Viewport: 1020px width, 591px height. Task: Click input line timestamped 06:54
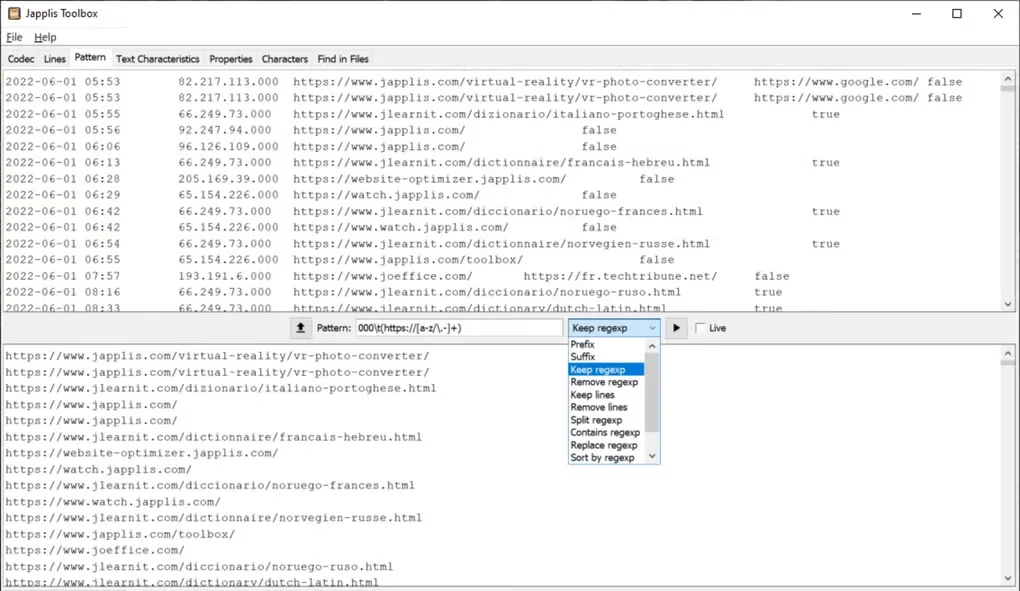tap(423, 244)
